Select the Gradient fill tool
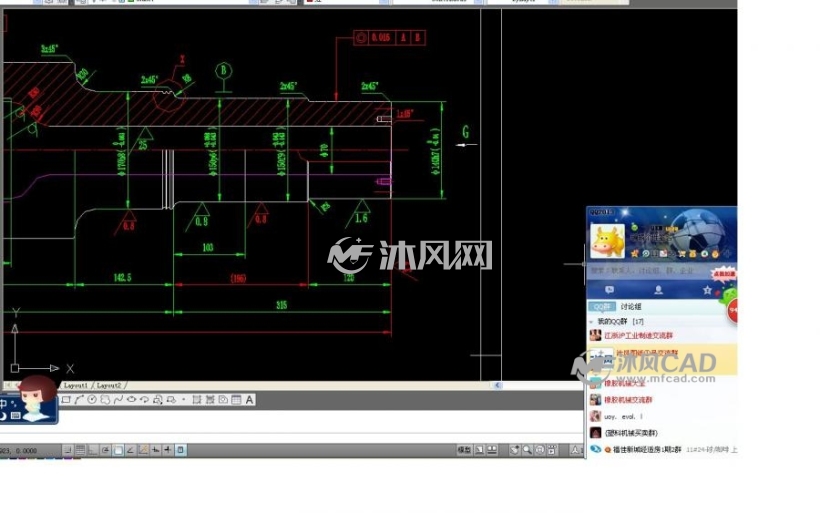 [x=210, y=400]
